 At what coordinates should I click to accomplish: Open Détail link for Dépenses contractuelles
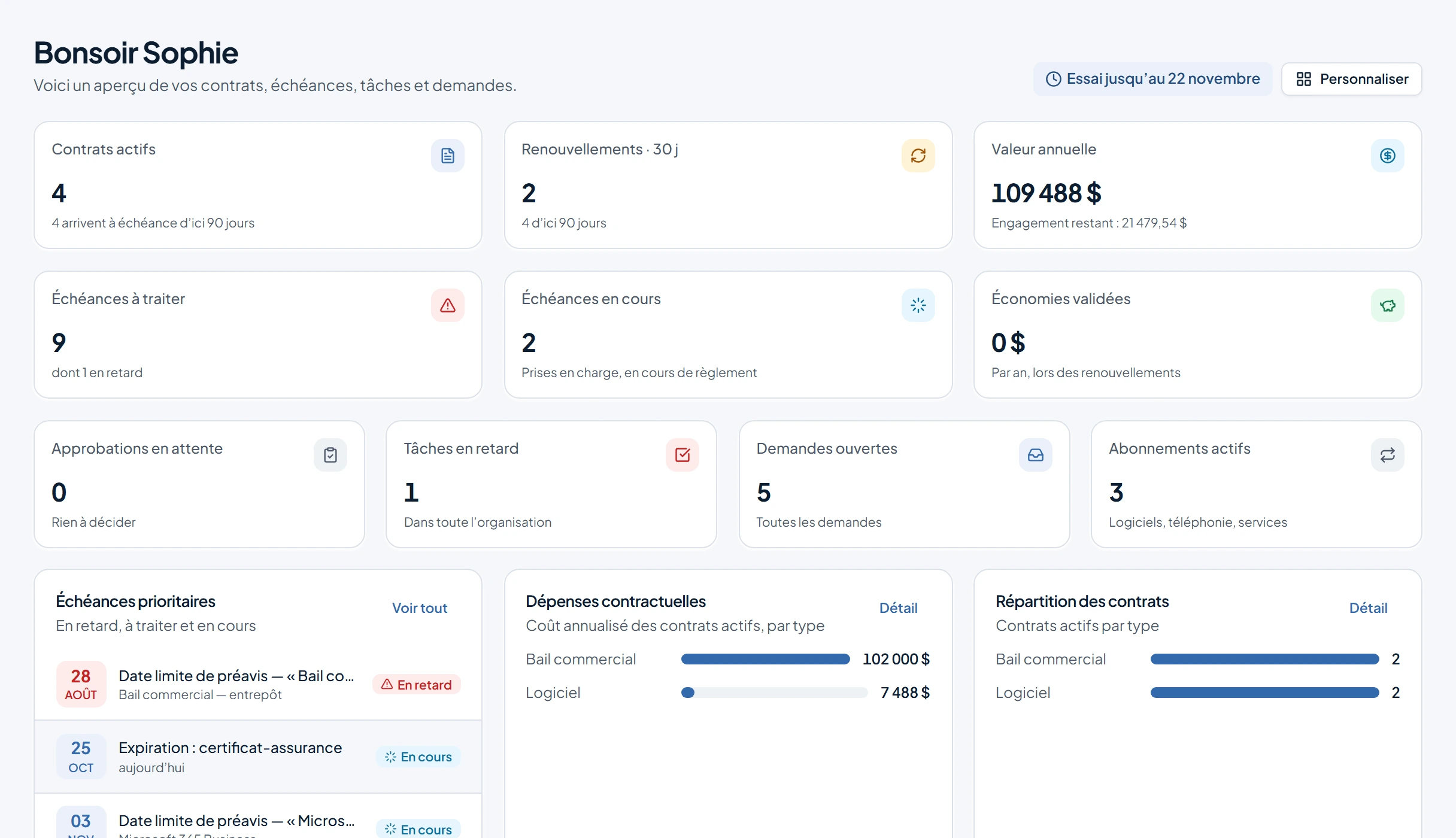(x=898, y=608)
